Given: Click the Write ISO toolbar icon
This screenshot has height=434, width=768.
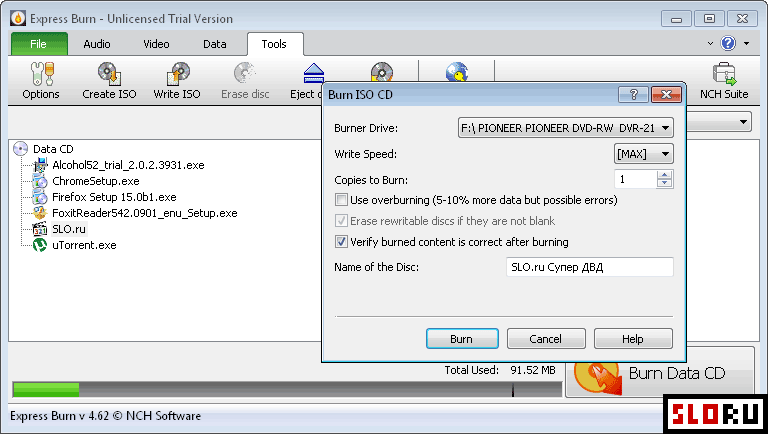Looking at the screenshot, I should [x=177, y=73].
